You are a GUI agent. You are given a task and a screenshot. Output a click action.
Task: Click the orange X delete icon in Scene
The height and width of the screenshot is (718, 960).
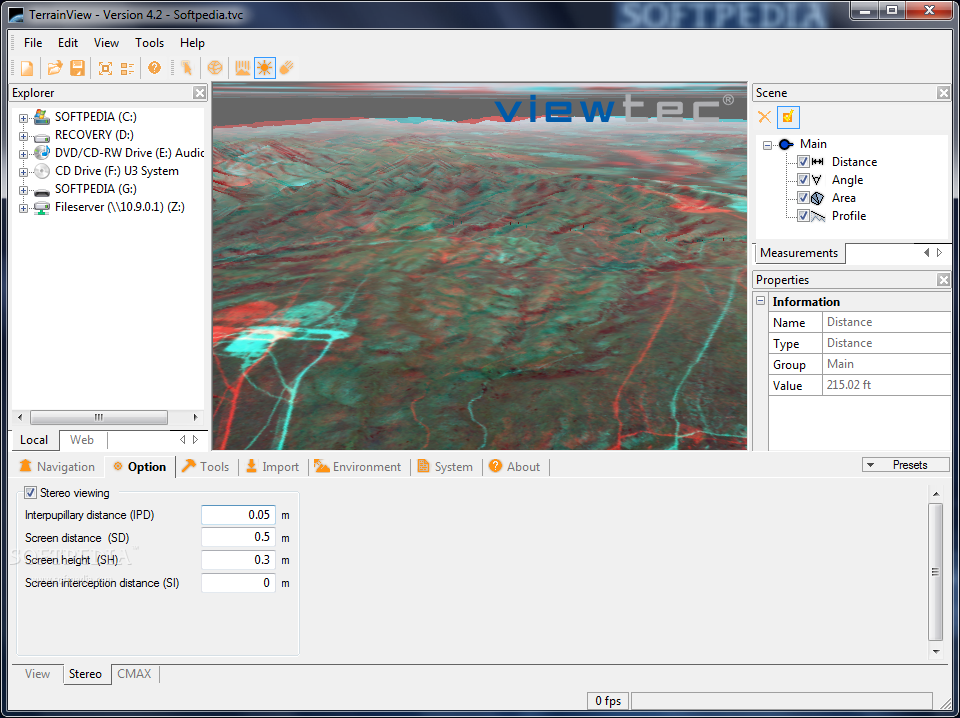click(764, 117)
